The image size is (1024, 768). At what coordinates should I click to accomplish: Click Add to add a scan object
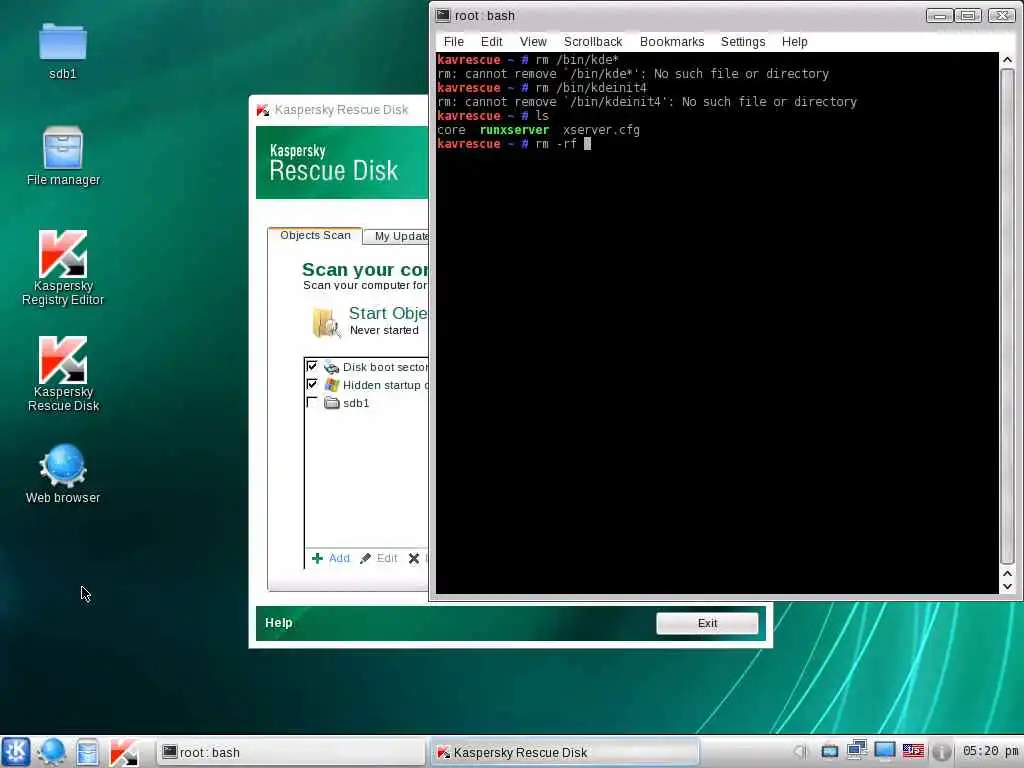pos(331,558)
